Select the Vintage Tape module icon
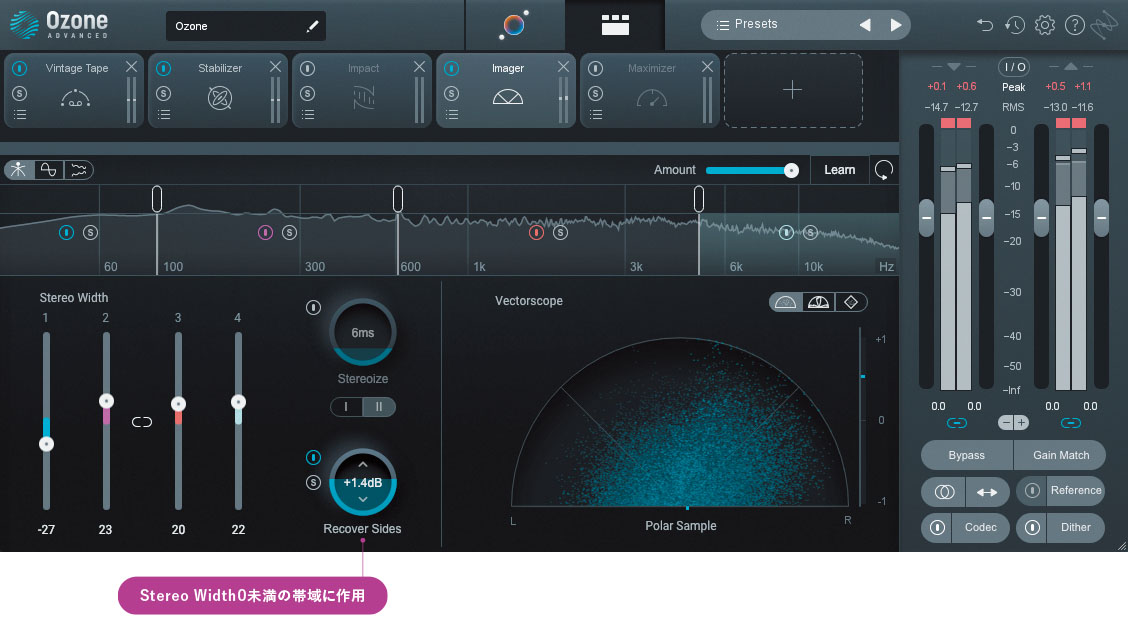This screenshot has height=620, width=1128. 76,98
